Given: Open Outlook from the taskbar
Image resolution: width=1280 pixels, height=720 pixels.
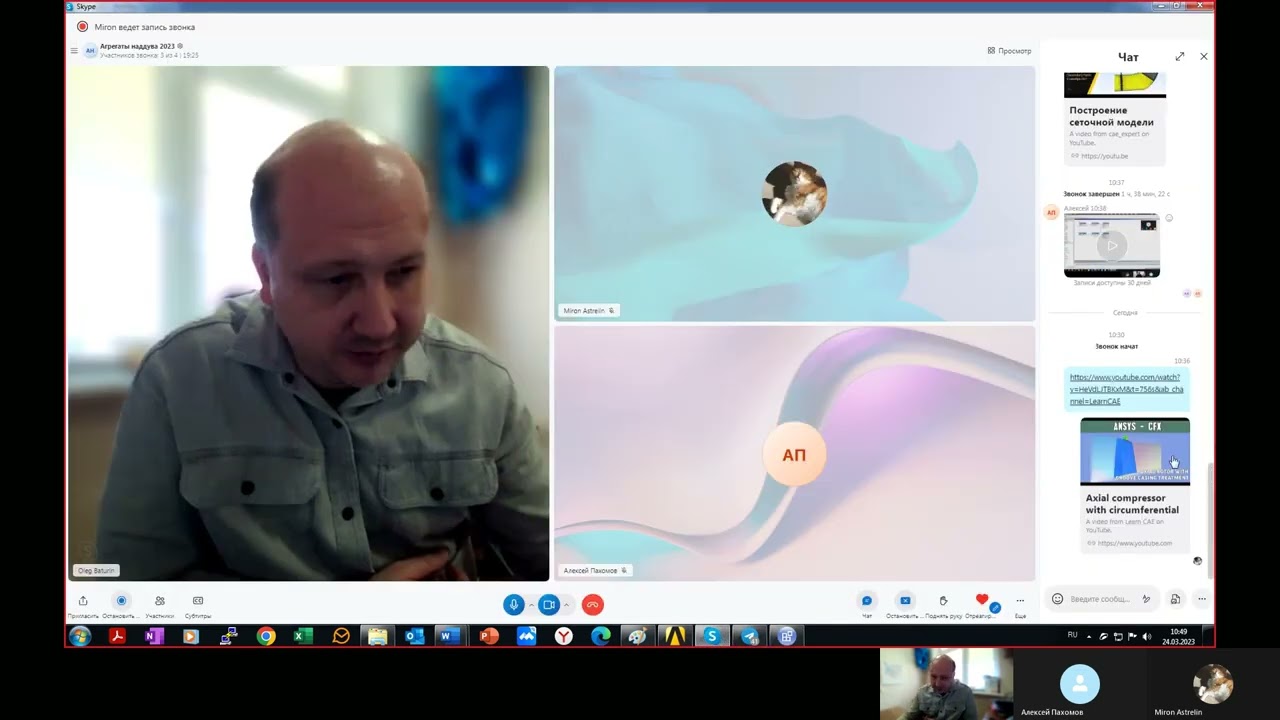Looking at the screenshot, I should 415,636.
